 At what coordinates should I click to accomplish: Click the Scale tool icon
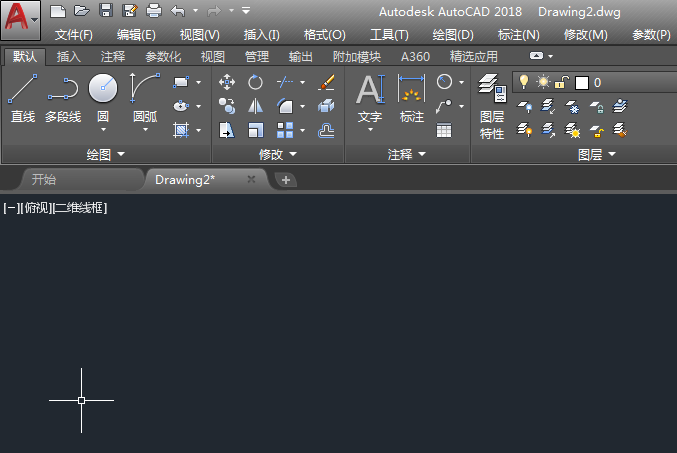click(x=255, y=130)
